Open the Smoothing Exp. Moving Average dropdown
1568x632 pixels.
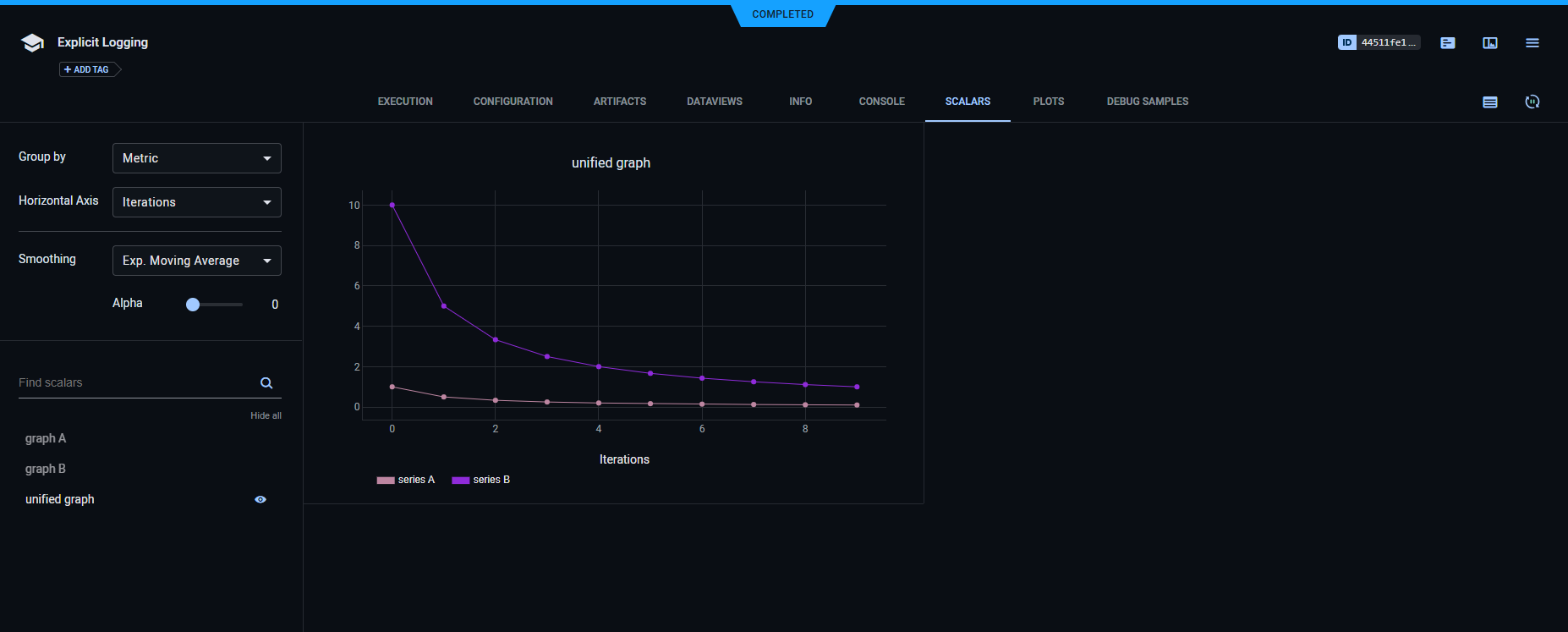(x=196, y=261)
